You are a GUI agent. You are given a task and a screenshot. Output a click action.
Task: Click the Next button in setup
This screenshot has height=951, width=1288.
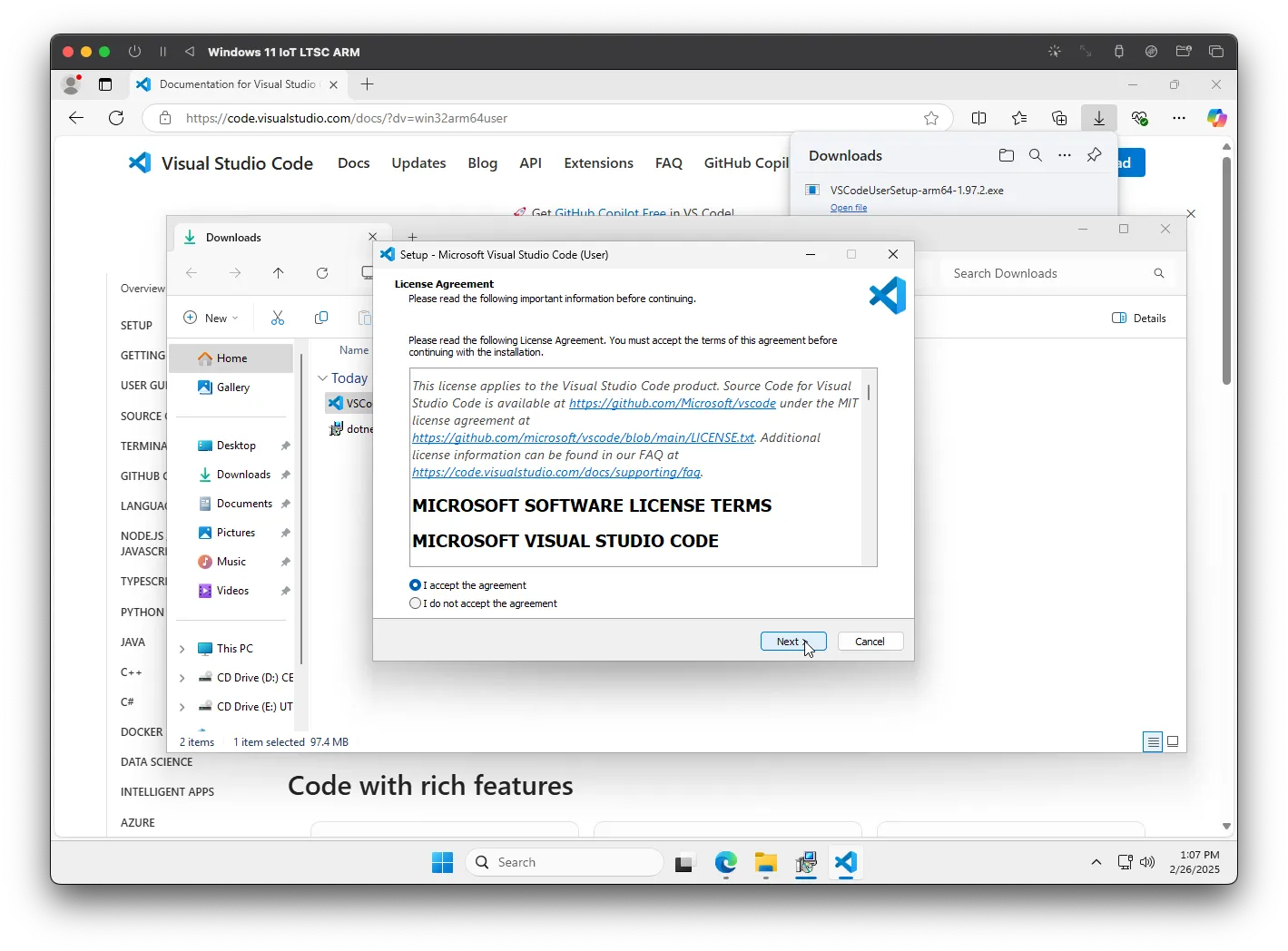pyautogui.click(x=792, y=642)
